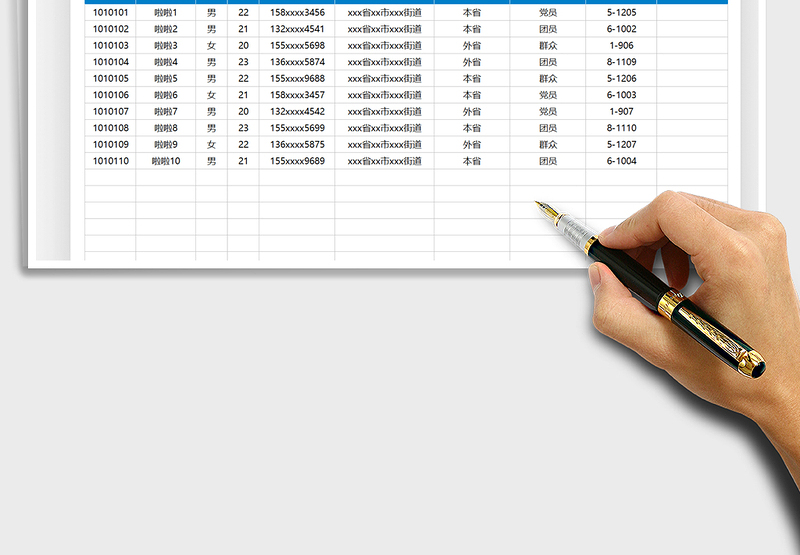The image size is (800, 555).
Task: Click the name cell 啦啦4
Action: point(166,62)
